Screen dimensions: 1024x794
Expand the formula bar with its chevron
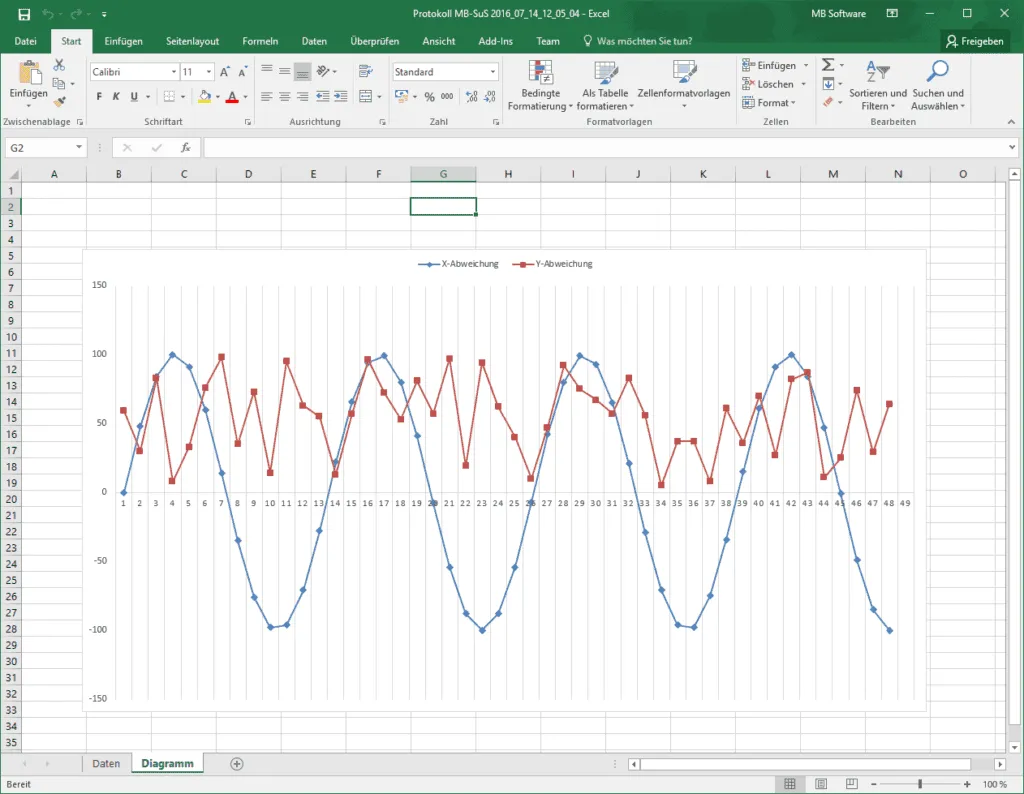click(1012, 148)
